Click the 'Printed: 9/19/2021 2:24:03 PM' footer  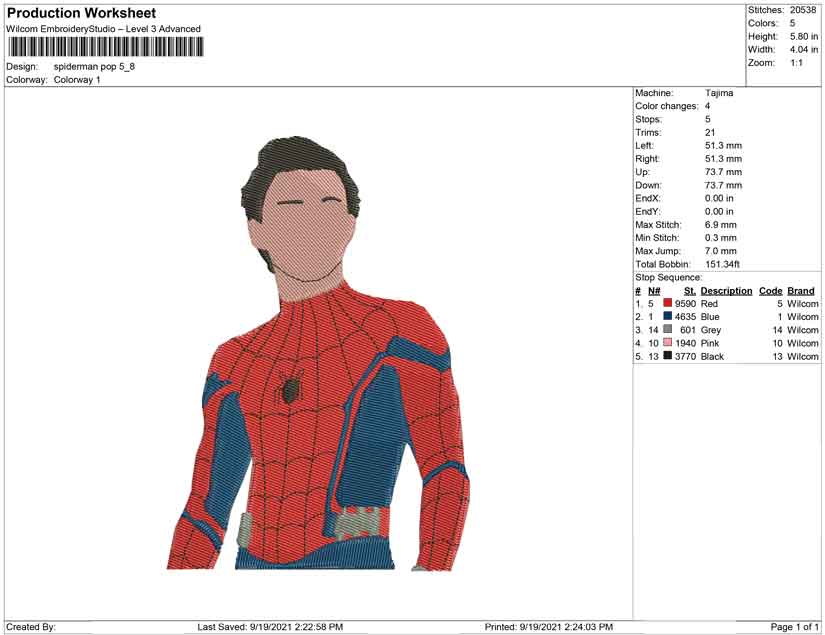coord(549,627)
